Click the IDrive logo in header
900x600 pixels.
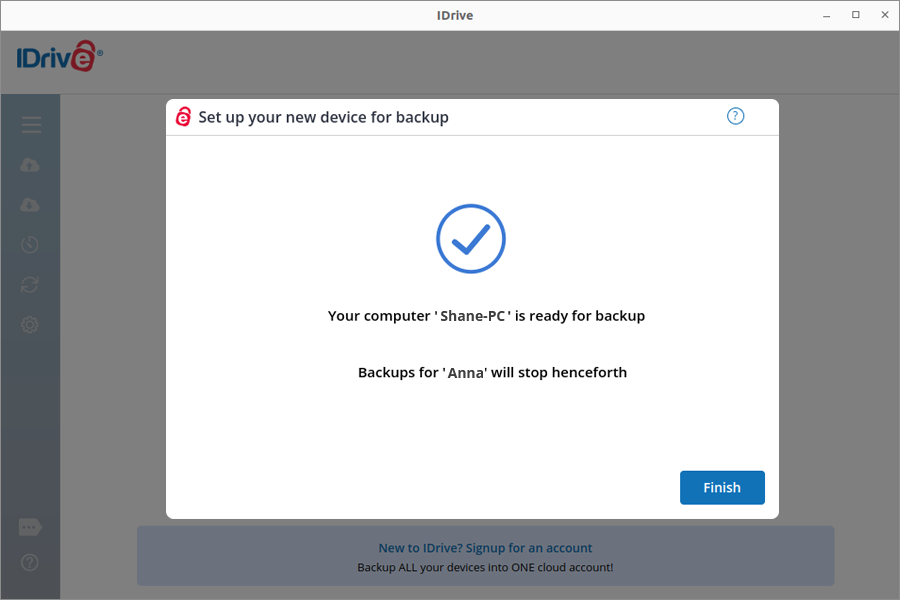[x=60, y=56]
